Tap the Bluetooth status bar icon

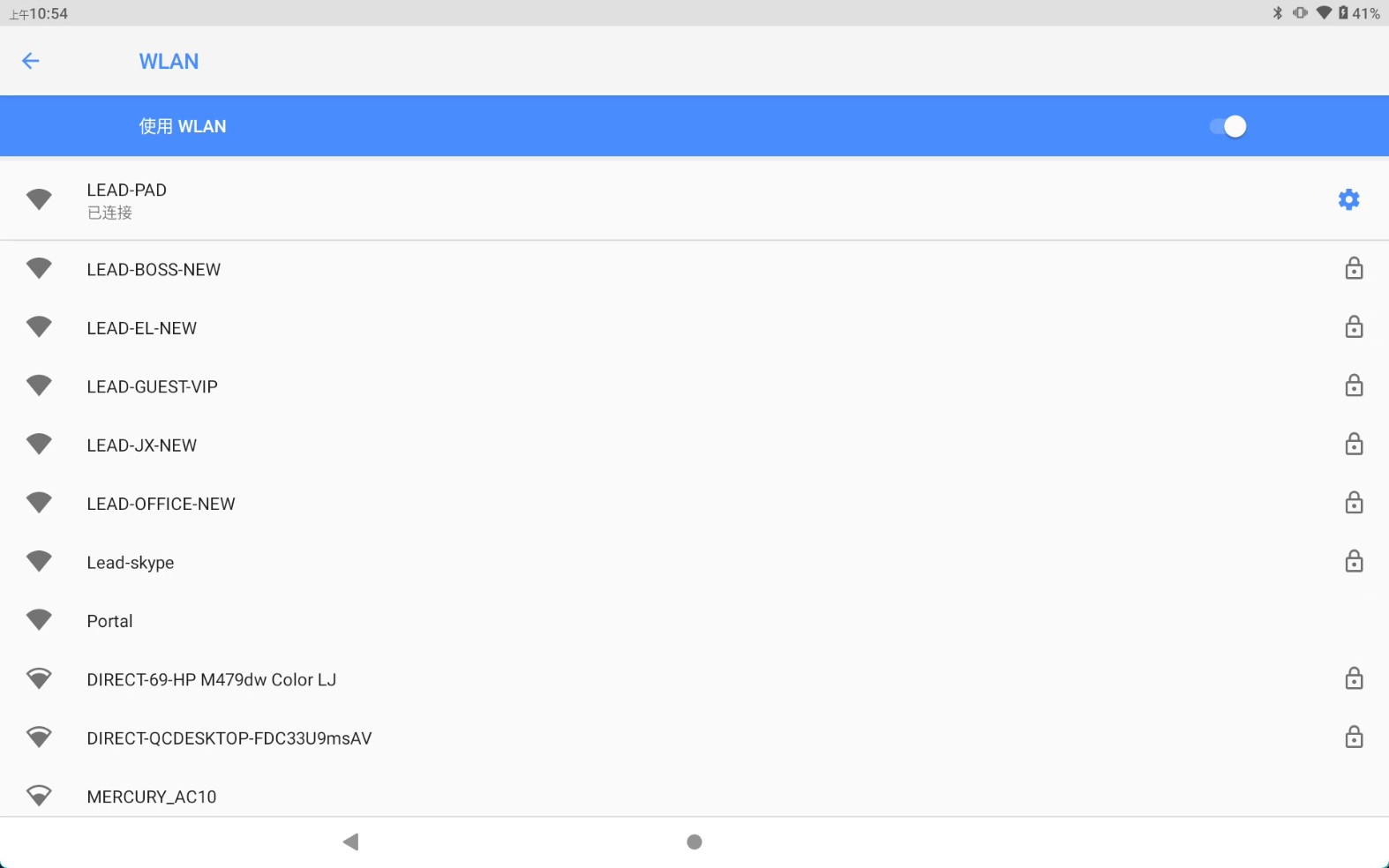[1277, 13]
